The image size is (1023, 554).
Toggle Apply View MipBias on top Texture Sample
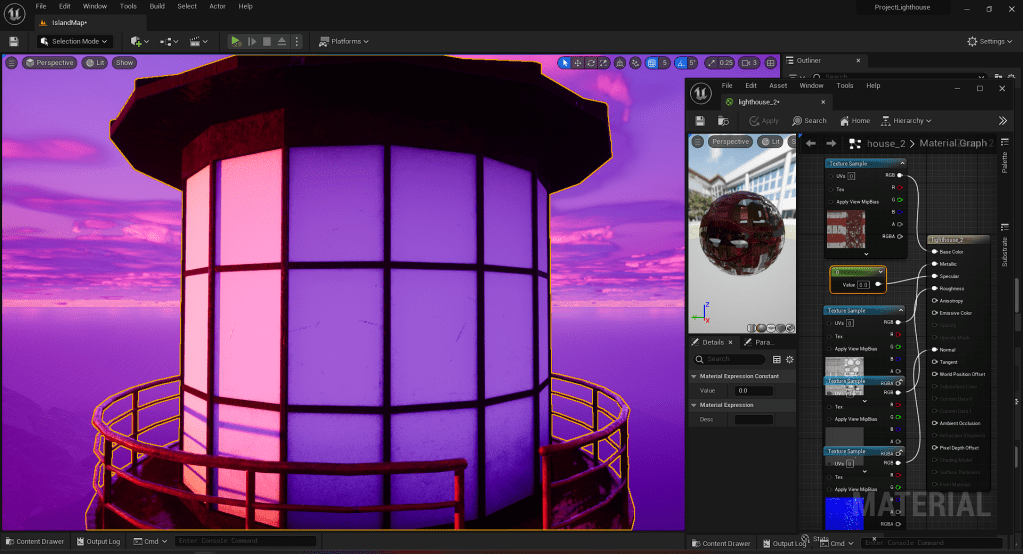pos(829,202)
